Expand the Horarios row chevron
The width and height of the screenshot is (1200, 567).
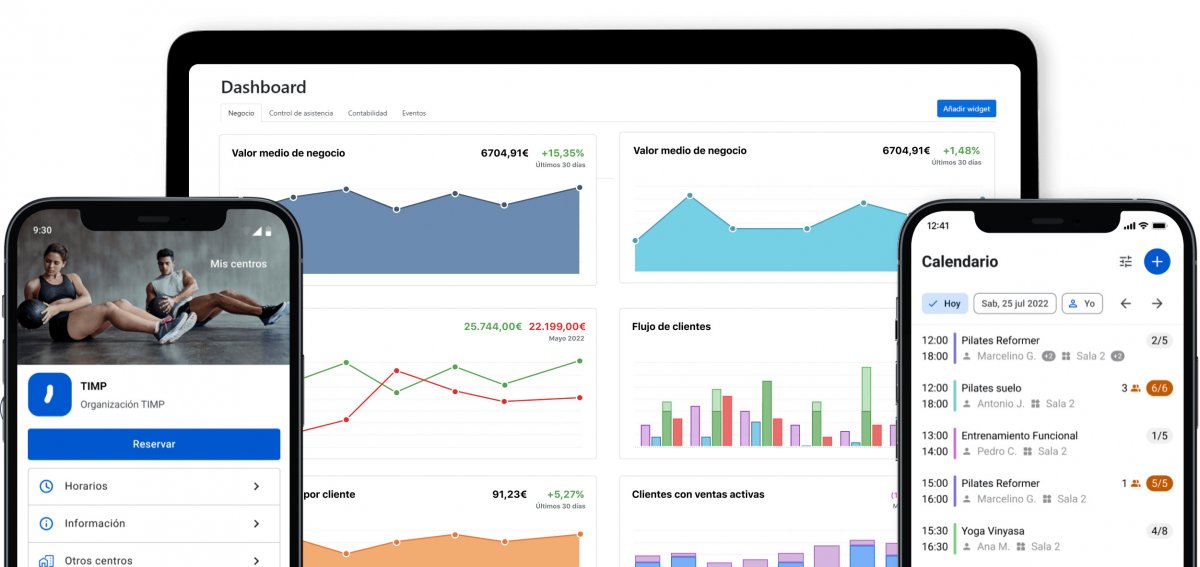[x=256, y=486]
